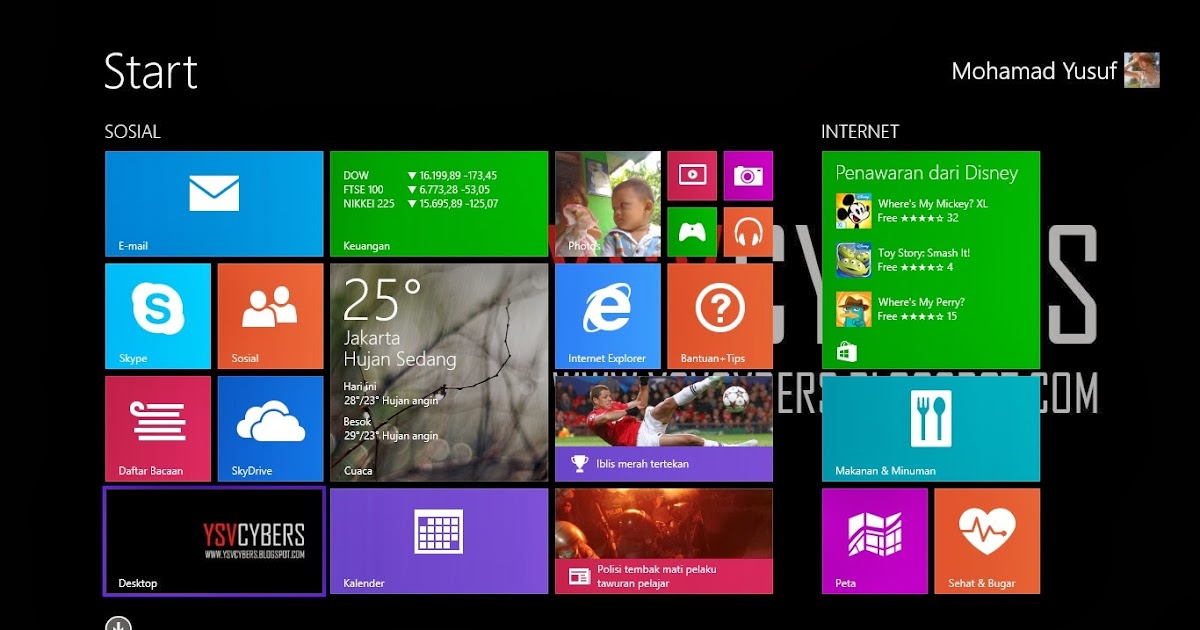1200x630 pixels.
Task: Open the small Video tile
Action: (692, 176)
